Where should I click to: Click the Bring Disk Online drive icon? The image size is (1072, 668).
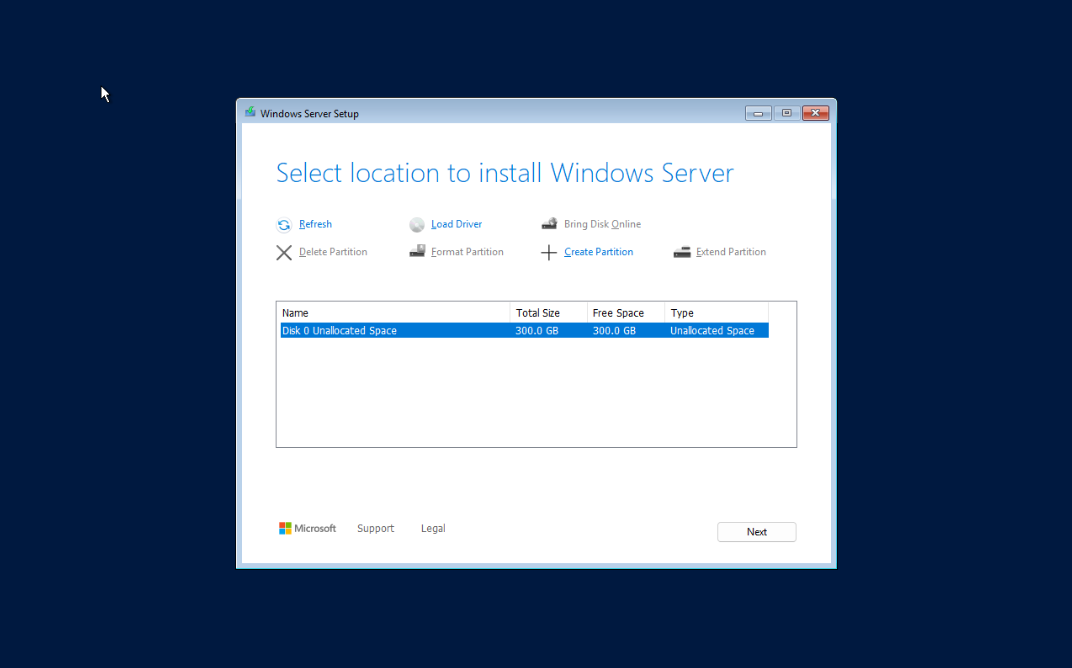(549, 224)
